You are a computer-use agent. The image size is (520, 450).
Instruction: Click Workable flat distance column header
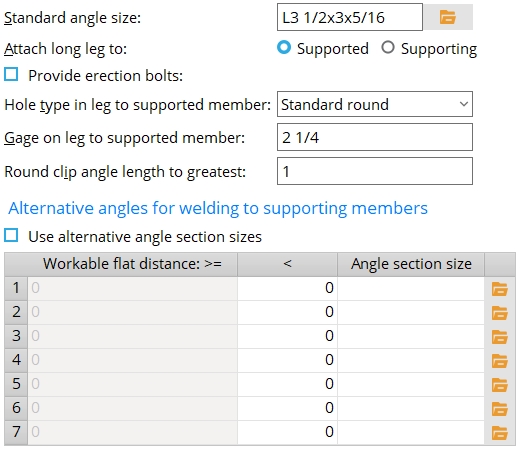click(x=132, y=264)
